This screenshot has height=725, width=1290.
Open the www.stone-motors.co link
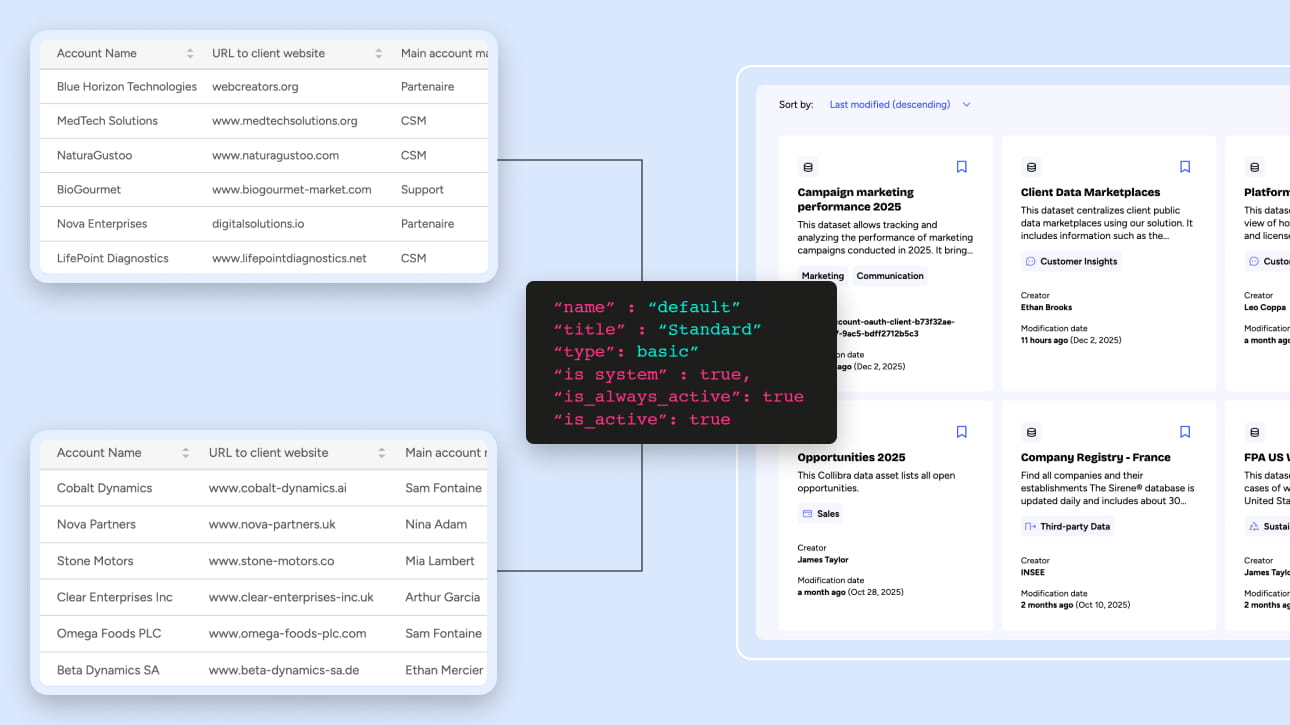point(271,561)
